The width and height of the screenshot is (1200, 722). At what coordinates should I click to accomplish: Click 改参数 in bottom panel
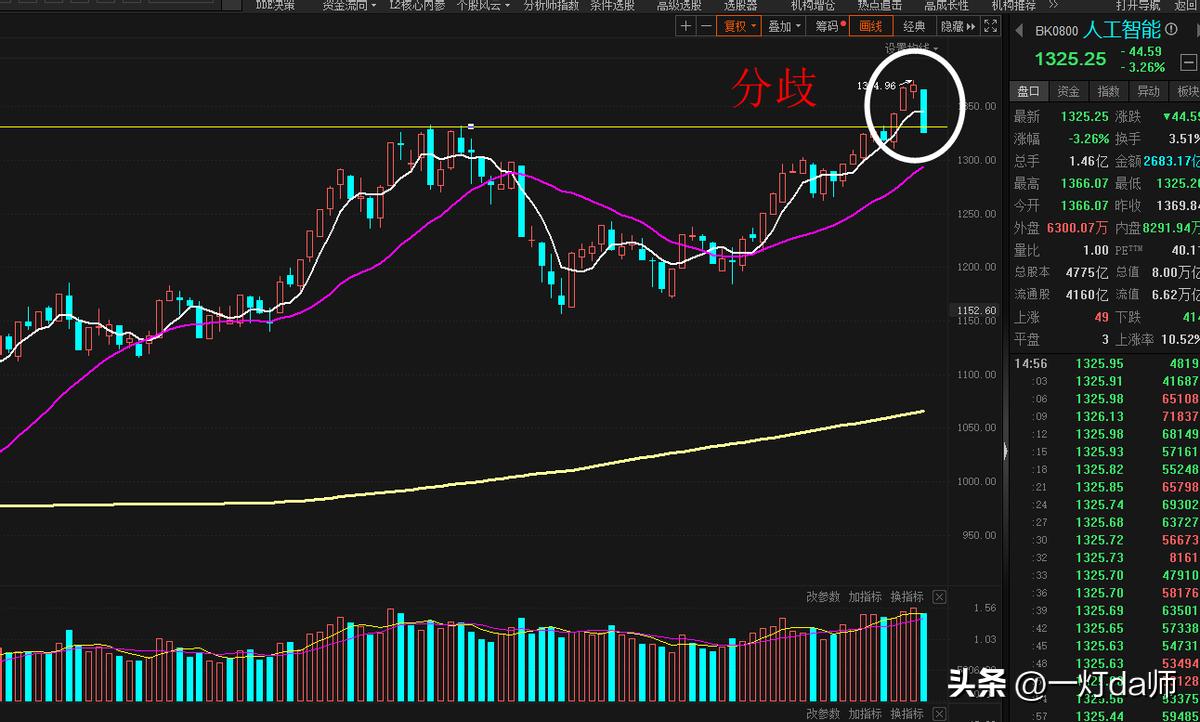click(x=824, y=714)
